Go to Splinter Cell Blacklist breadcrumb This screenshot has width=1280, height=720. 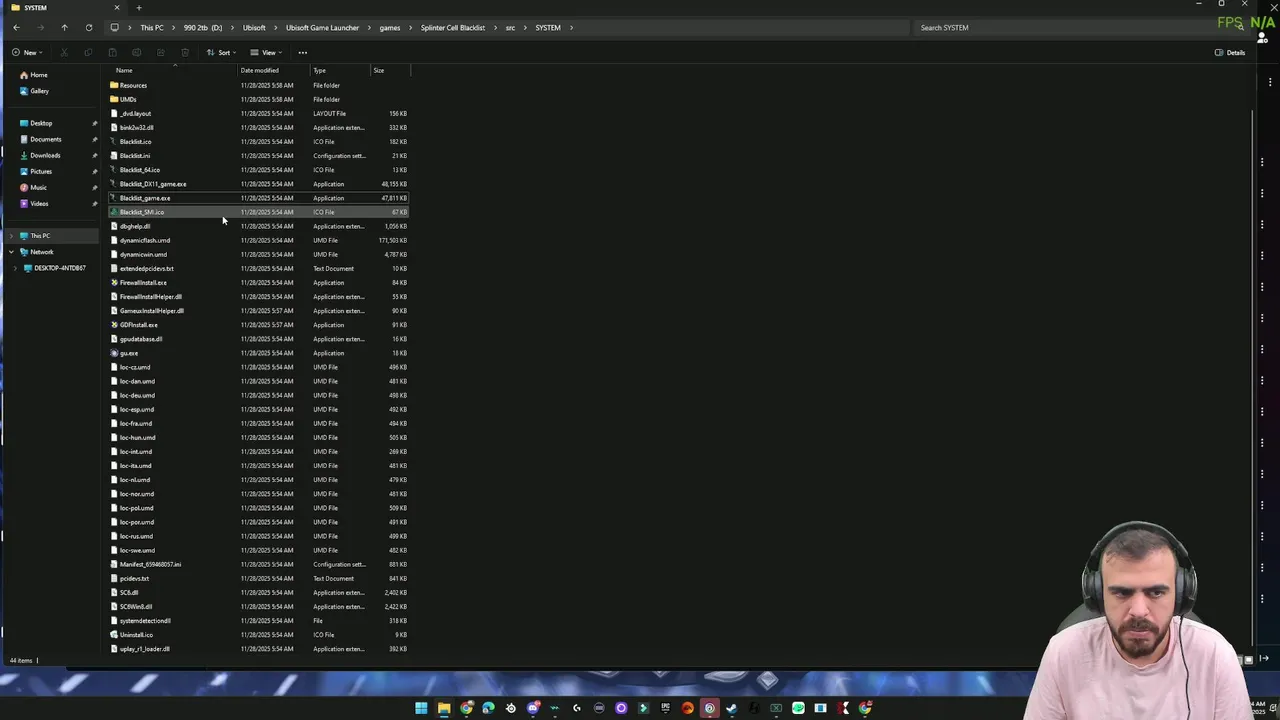[x=453, y=27]
